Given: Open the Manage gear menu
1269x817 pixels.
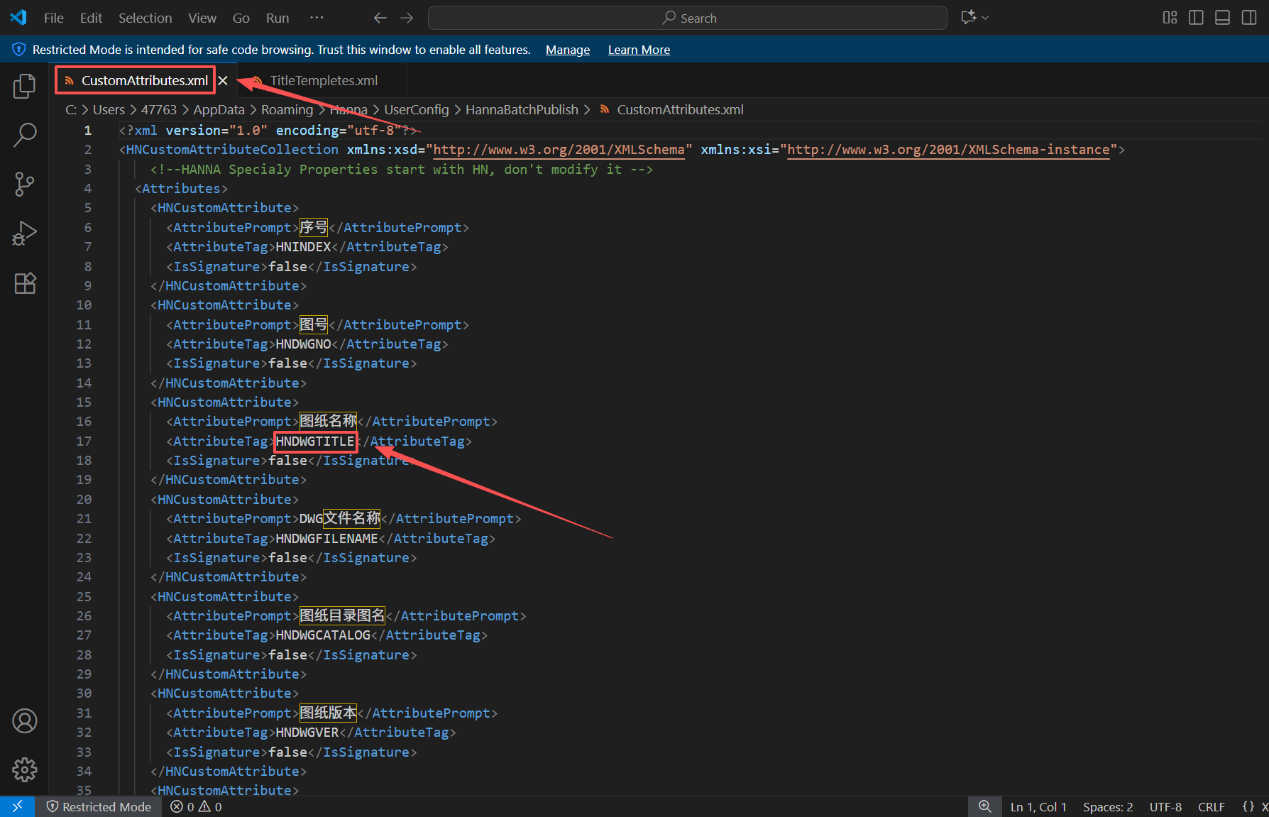Looking at the screenshot, I should pyautogui.click(x=24, y=769).
